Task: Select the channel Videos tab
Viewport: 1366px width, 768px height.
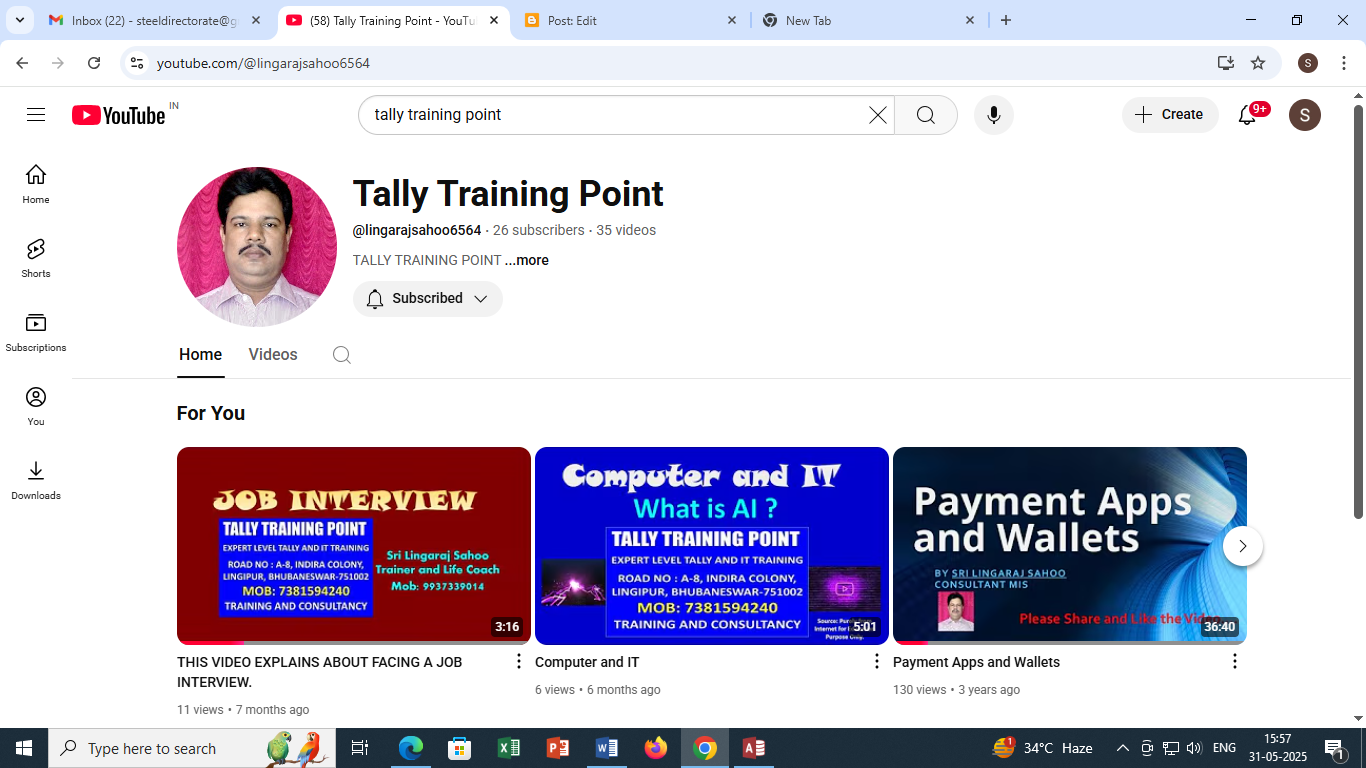Action: 273,355
